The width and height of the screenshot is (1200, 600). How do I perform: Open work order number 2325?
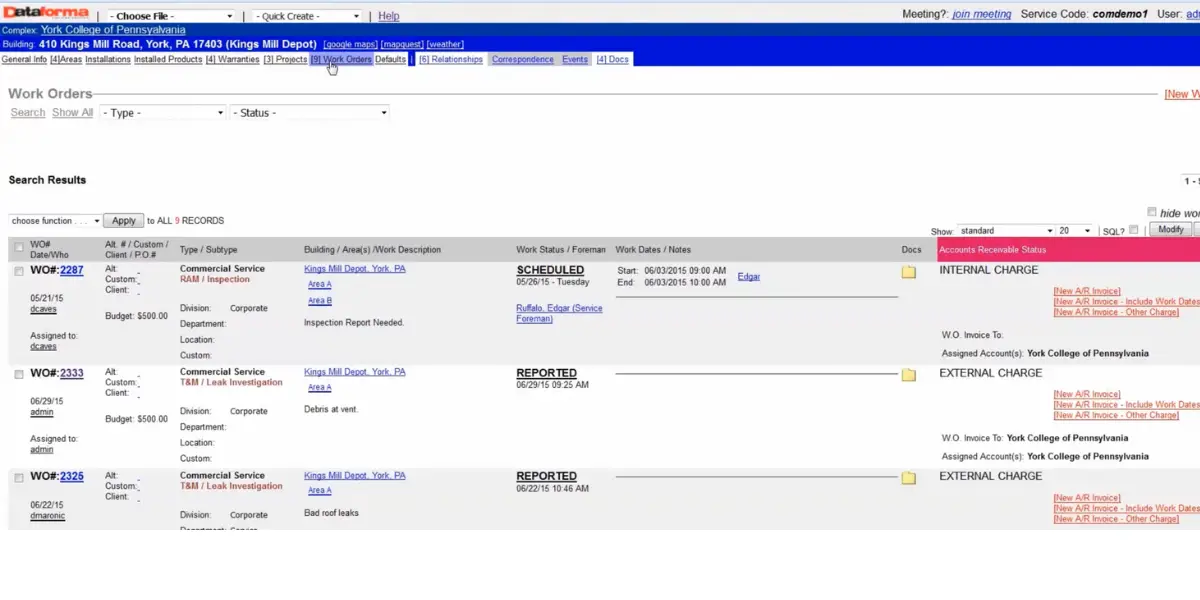click(x=72, y=477)
